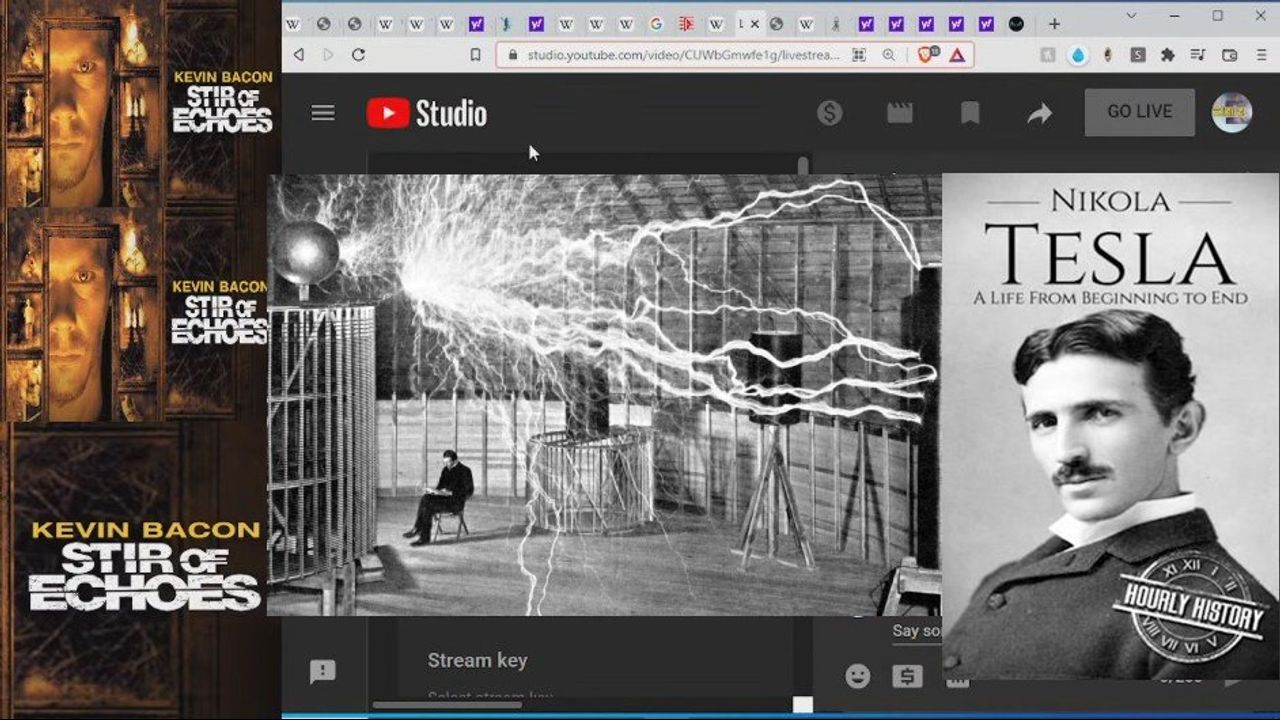Viewport: 1280px width, 720px height.
Task: Open the emoji picker in live chat
Action: point(858,676)
